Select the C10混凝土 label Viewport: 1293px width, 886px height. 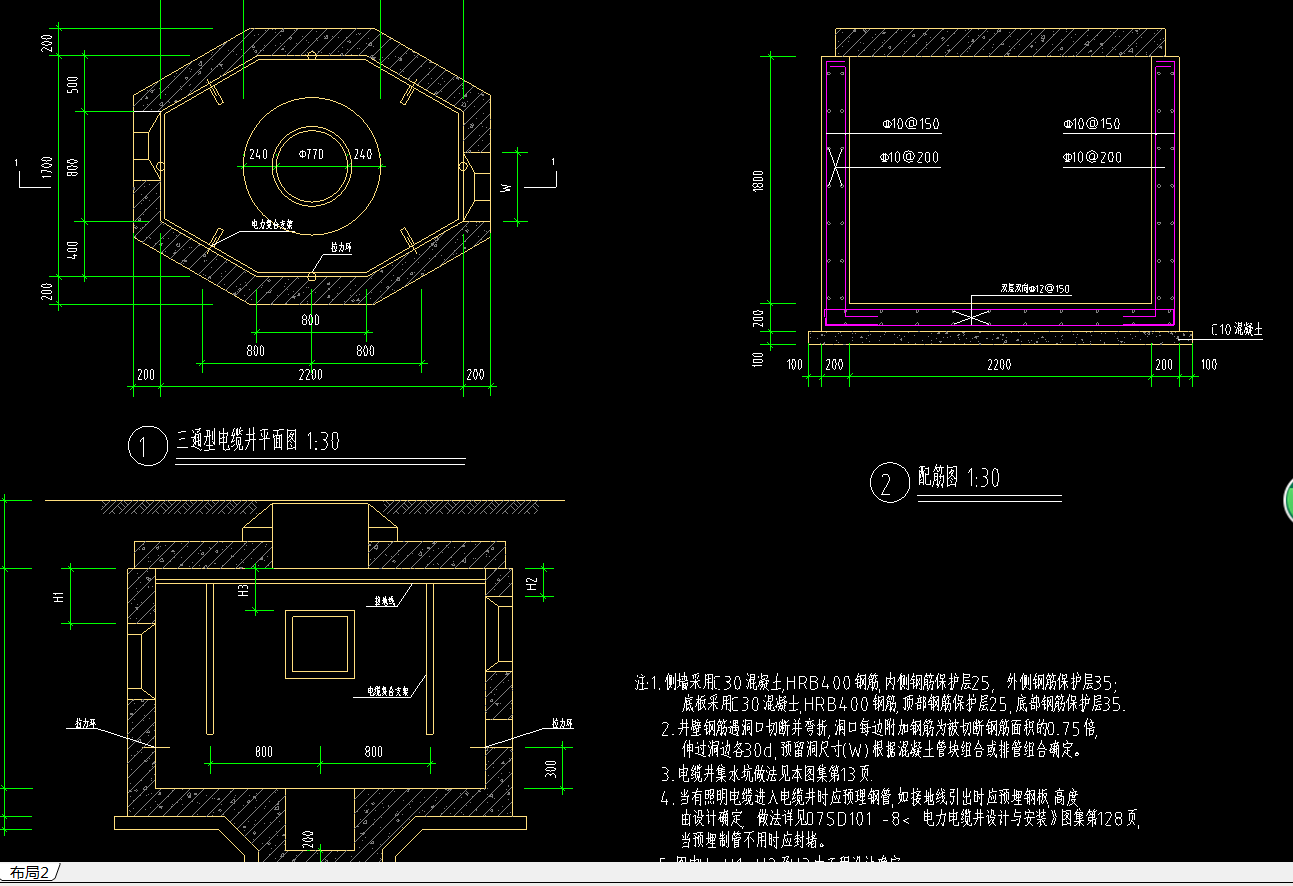point(1237,329)
